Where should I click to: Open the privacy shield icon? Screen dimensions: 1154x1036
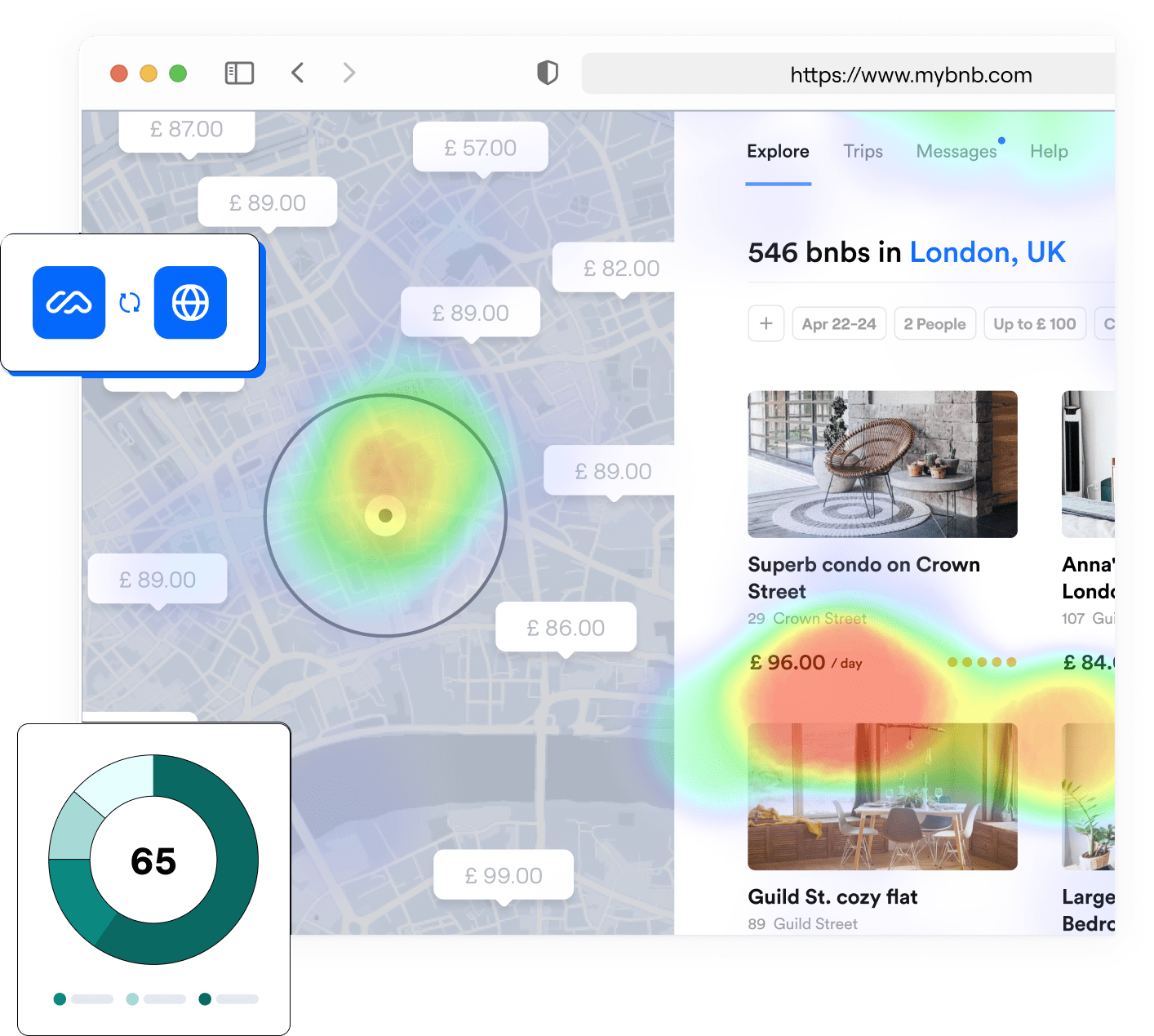pyautogui.click(x=548, y=73)
